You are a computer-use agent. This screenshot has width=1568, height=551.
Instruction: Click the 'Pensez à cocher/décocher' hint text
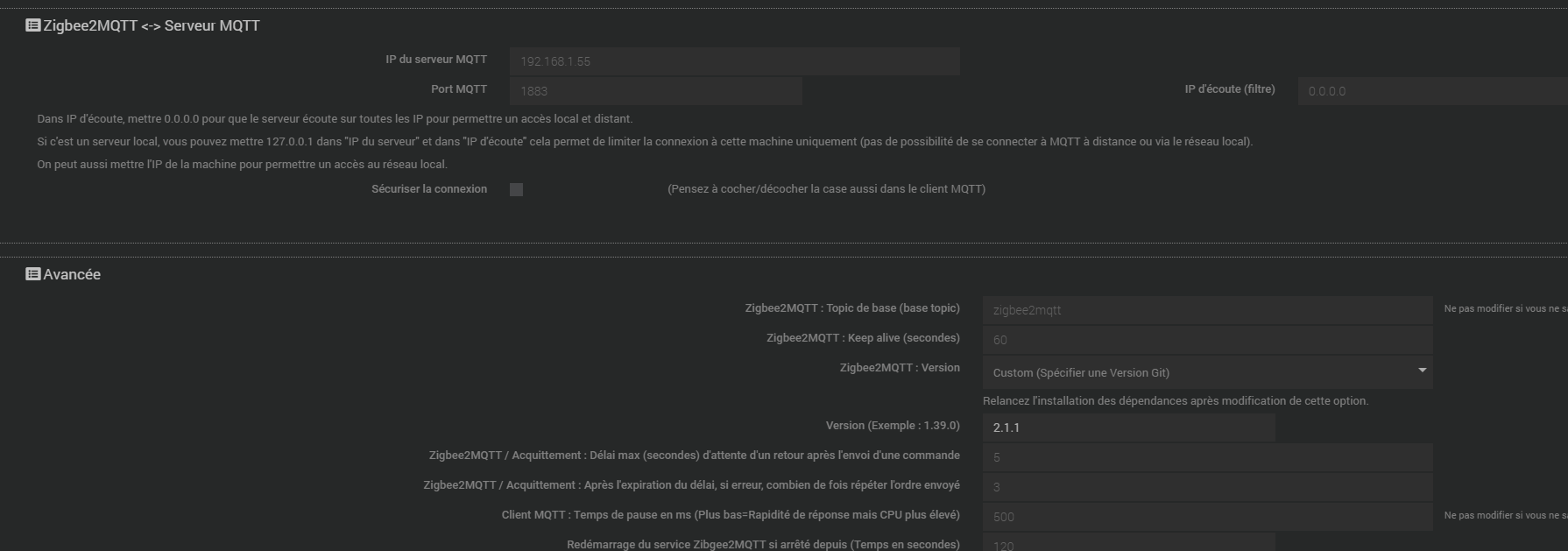(826, 189)
